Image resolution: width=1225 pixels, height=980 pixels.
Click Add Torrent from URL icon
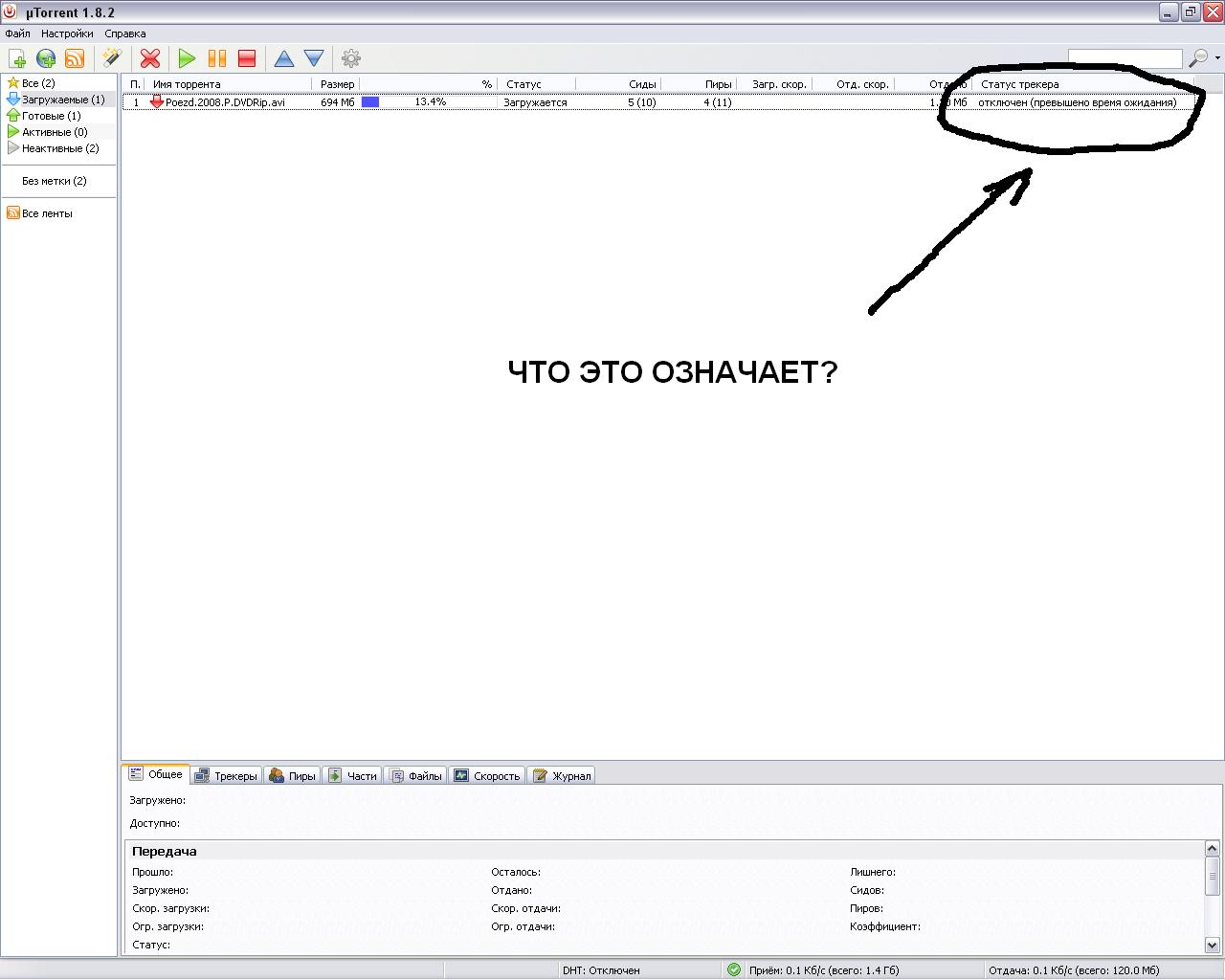(46, 59)
